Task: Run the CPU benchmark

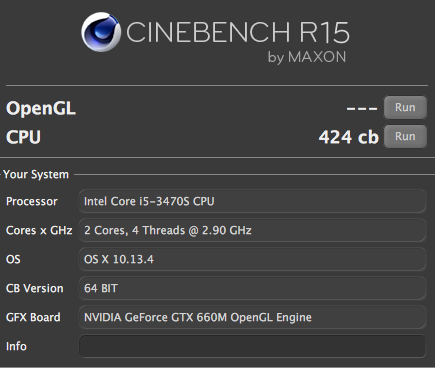Action: [405, 136]
